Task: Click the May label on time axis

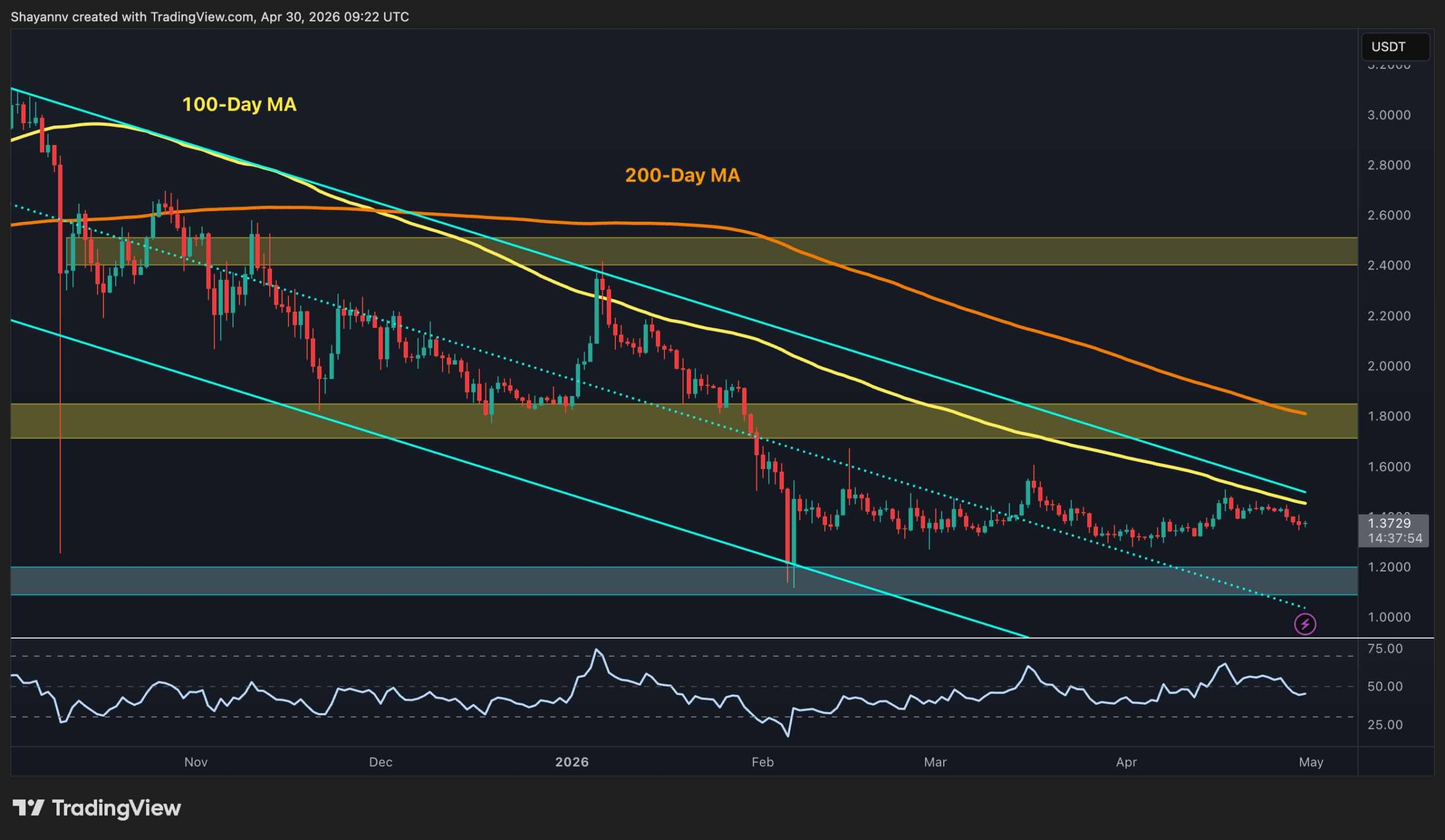Action: 1312,762
